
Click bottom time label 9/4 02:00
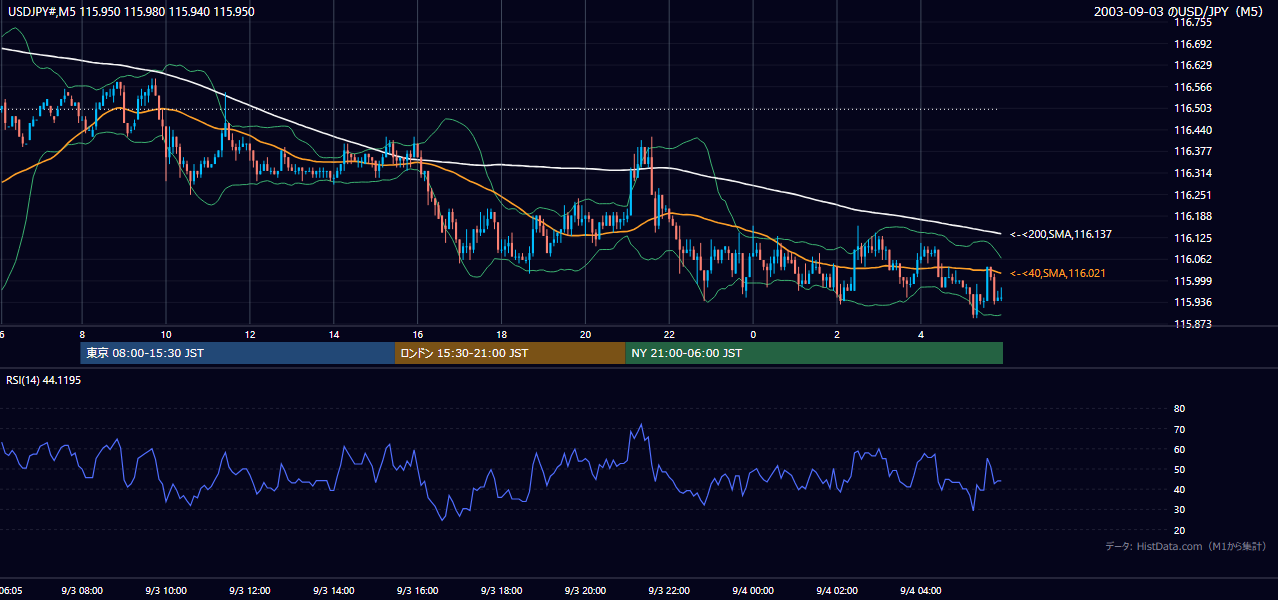coord(838,591)
